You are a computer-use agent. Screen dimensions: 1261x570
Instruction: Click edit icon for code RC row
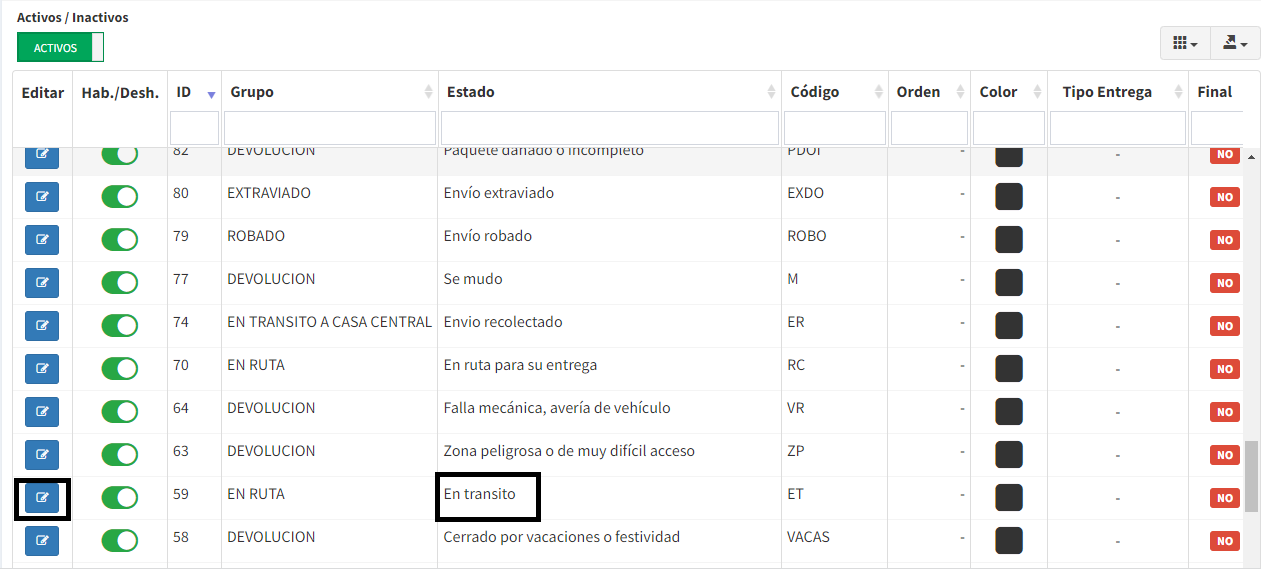pos(42,368)
